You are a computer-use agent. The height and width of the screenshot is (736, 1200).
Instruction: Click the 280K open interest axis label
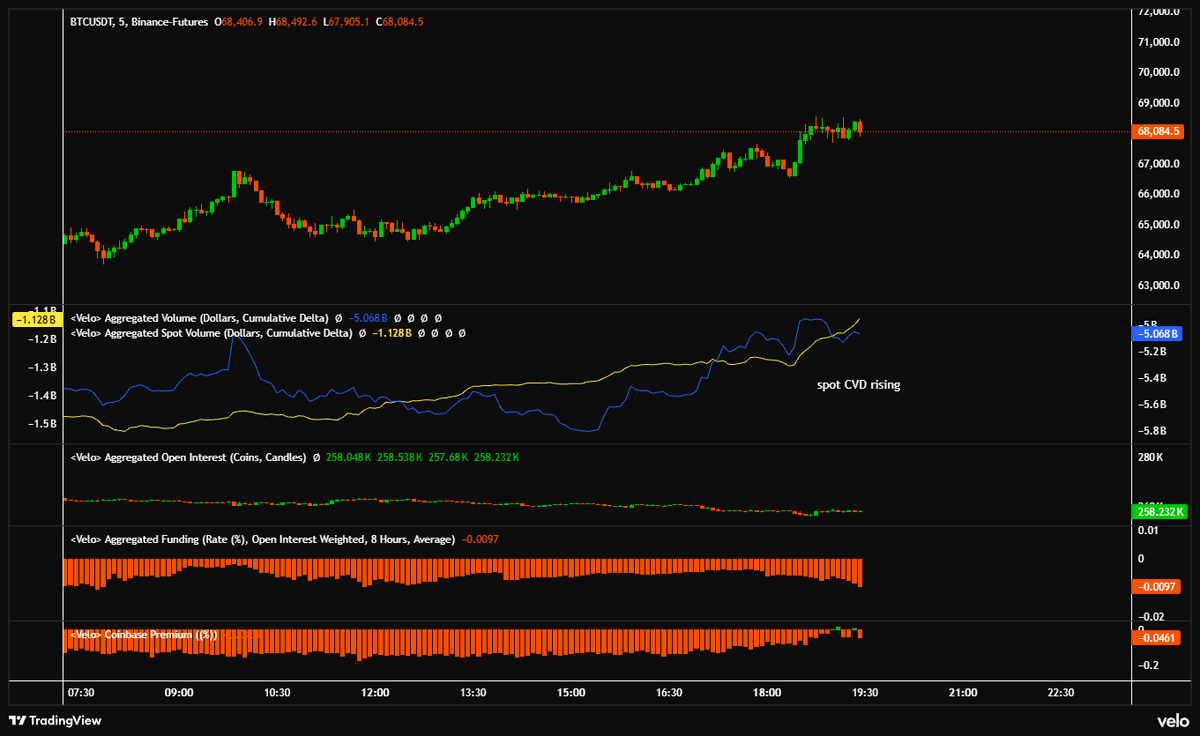tap(1150, 458)
